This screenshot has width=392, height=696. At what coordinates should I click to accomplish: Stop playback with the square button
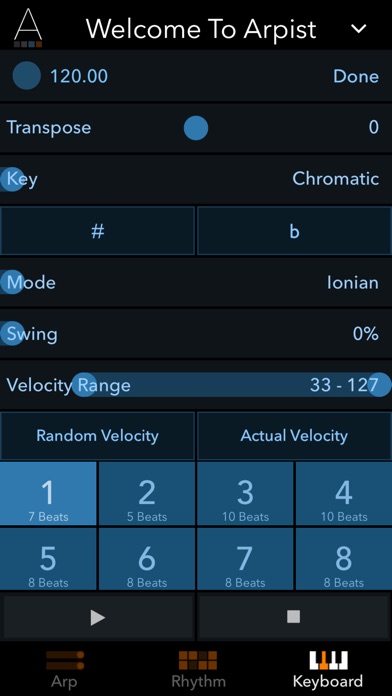[293, 617]
